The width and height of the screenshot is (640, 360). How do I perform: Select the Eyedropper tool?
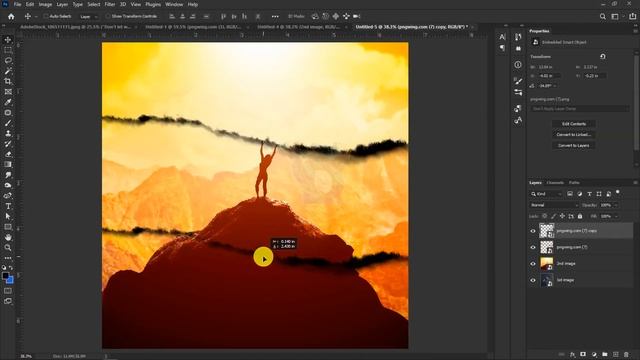8,102
